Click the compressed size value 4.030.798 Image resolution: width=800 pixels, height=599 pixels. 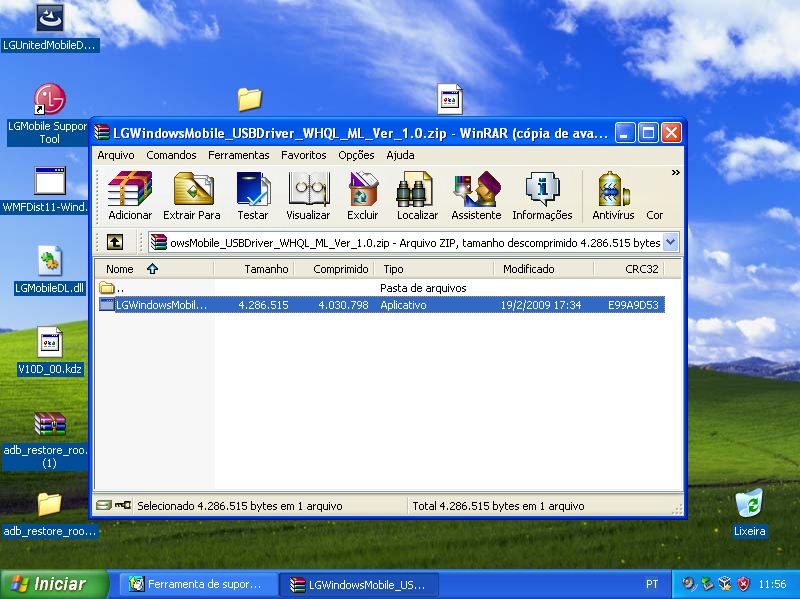click(x=343, y=305)
